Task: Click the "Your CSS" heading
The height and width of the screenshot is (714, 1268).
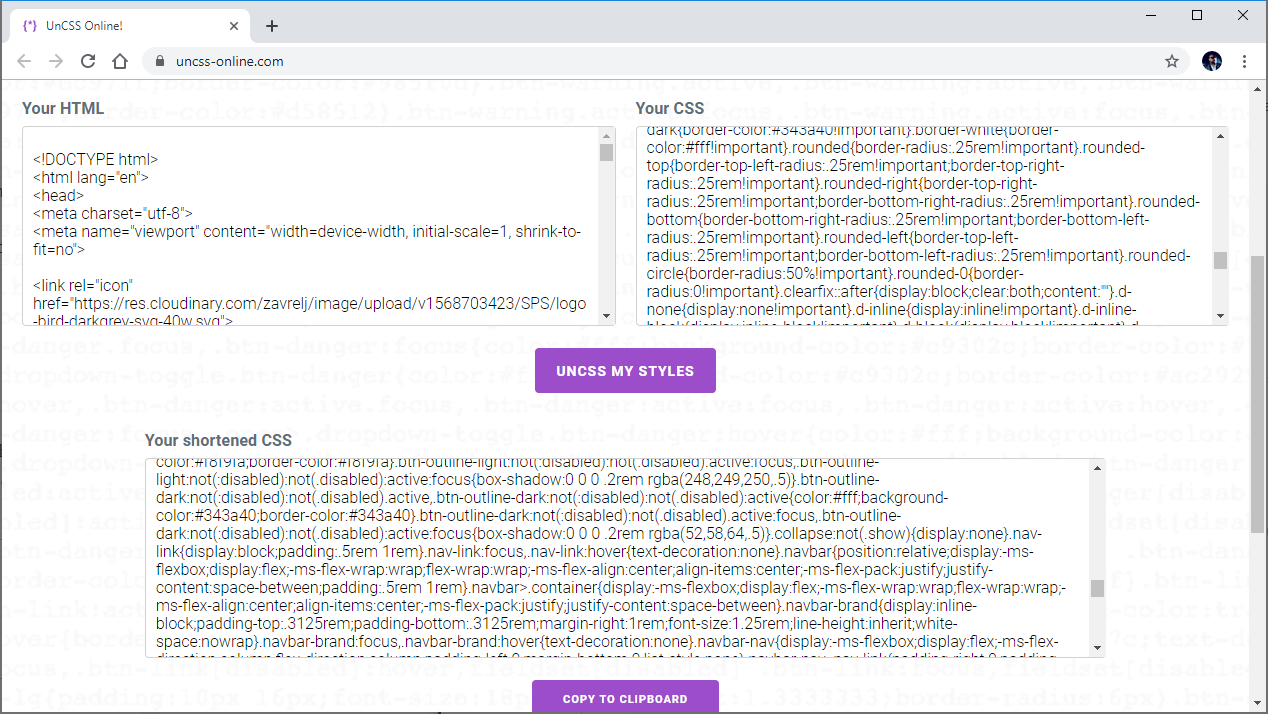Action: click(670, 108)
